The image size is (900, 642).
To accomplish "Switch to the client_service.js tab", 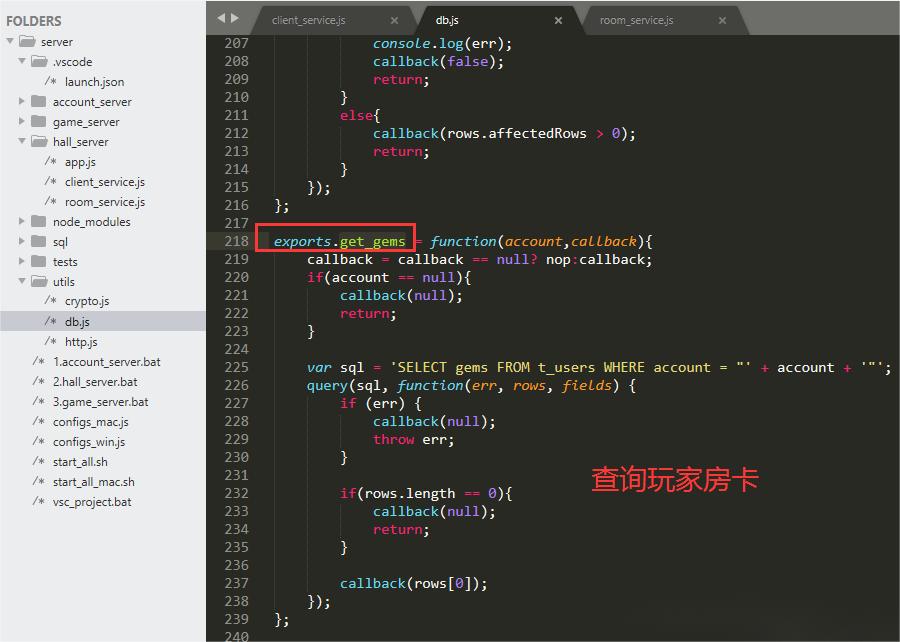I will coord(308,20).
